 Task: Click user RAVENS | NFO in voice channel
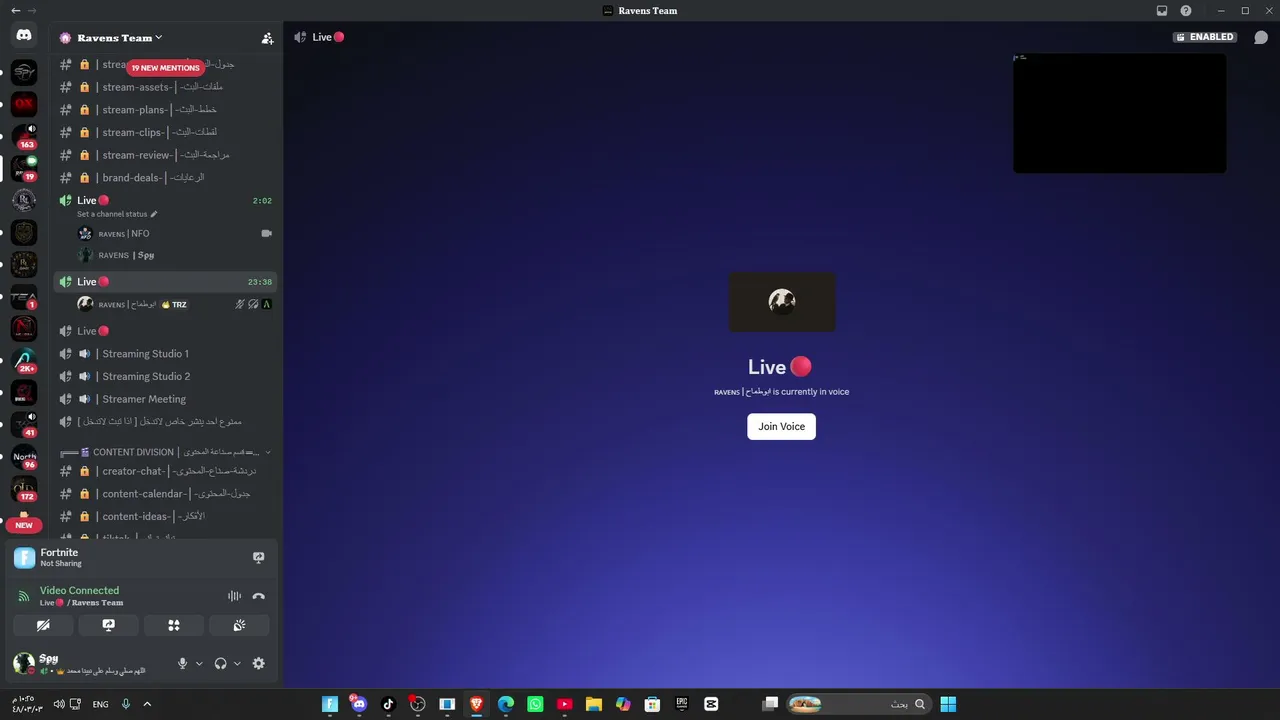(174, 234)
